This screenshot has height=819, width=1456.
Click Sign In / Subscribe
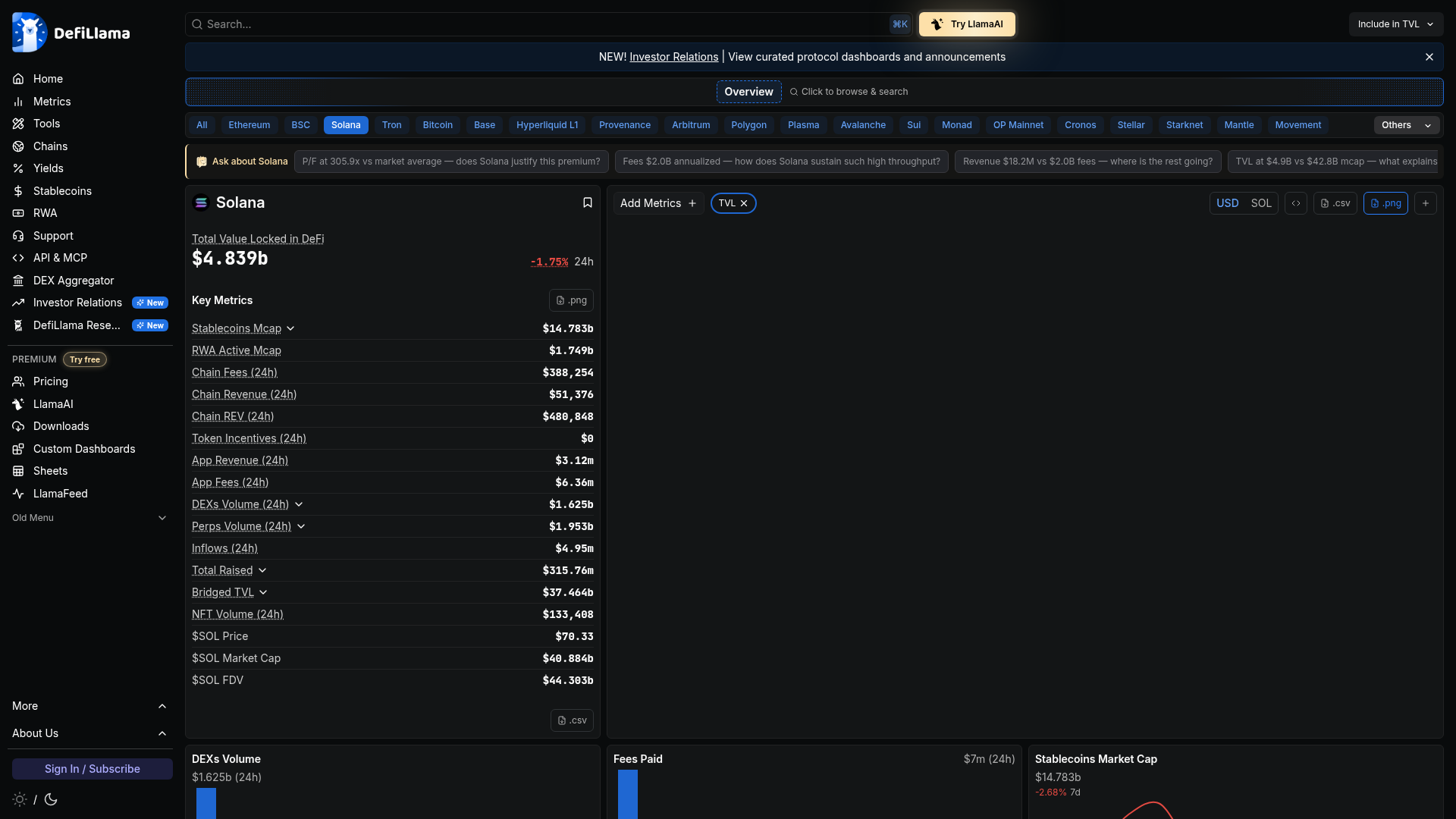(x=93, y=769)
